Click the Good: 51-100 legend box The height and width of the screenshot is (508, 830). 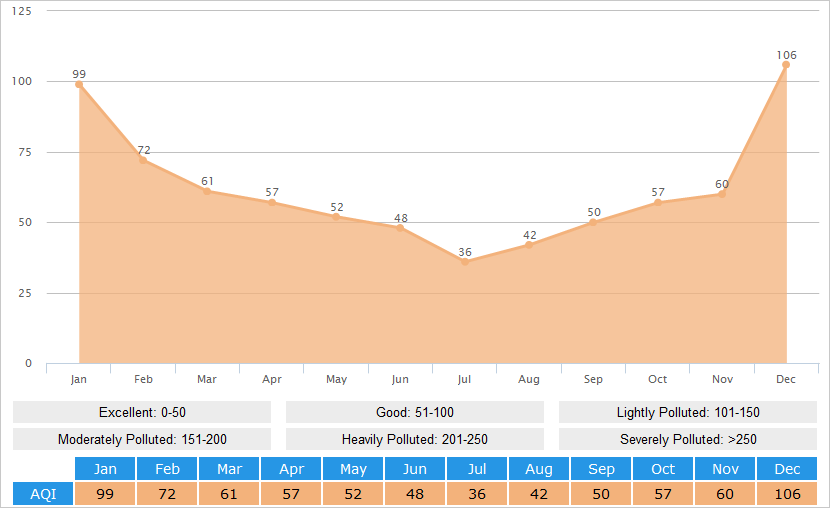[x=415, y=412]
